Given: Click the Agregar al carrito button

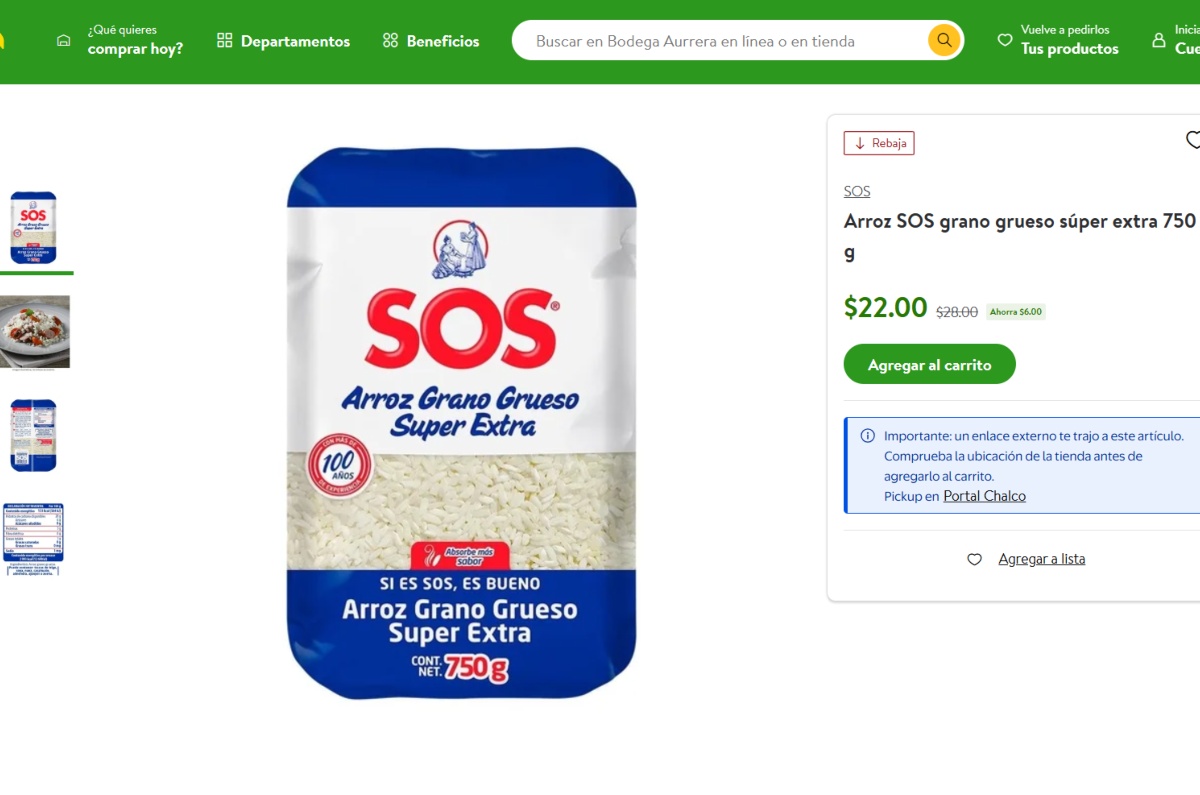Looking at the screenshot, I should [x=929, y=364].
